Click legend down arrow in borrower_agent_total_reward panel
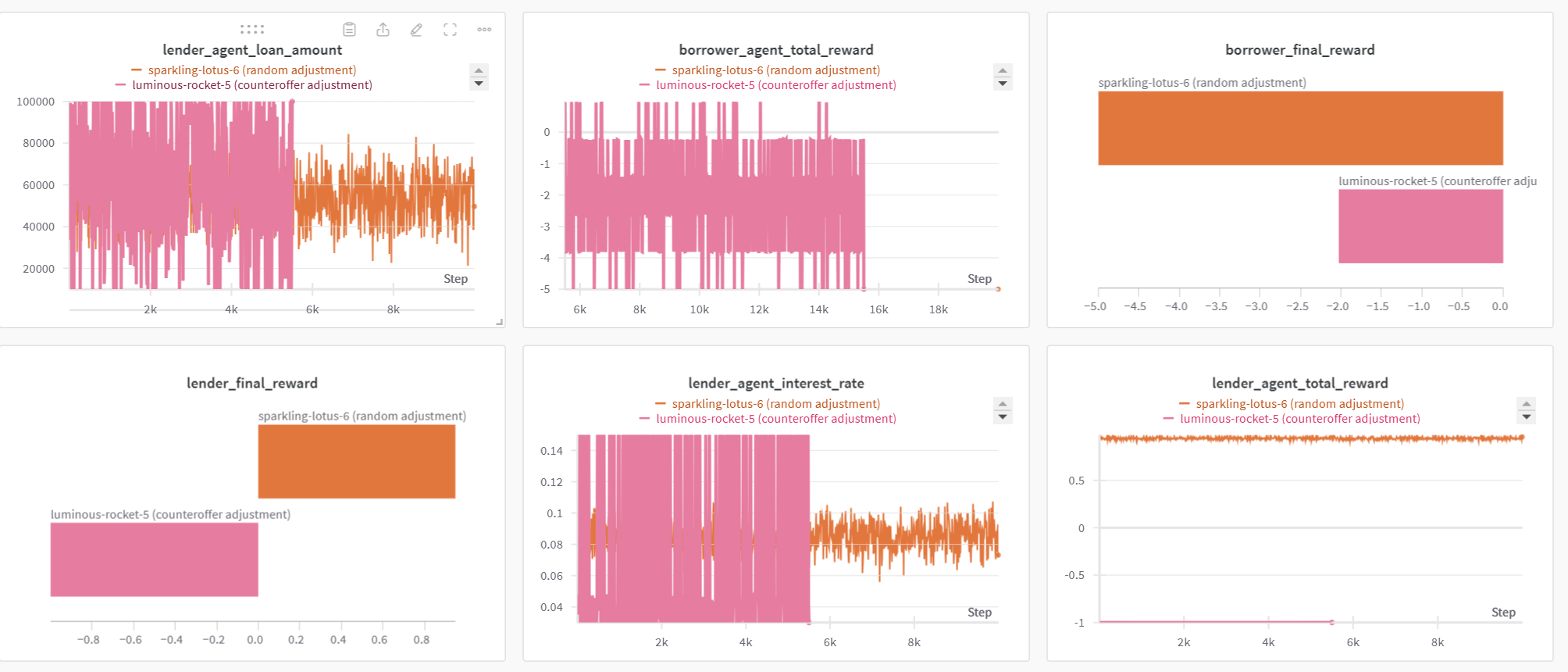Screen dimensions: 1568x672 [x=1003, y=84]
